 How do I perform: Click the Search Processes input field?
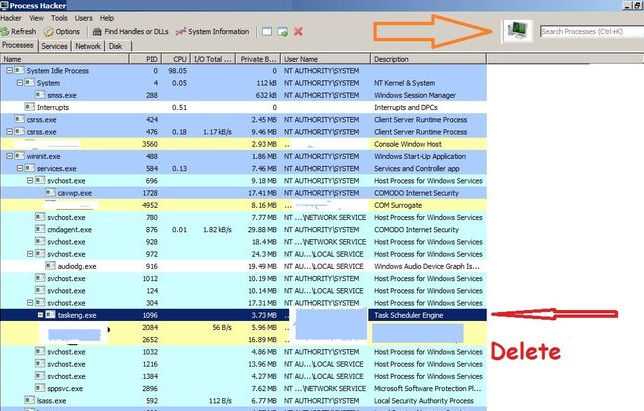[x=591, y=31]
